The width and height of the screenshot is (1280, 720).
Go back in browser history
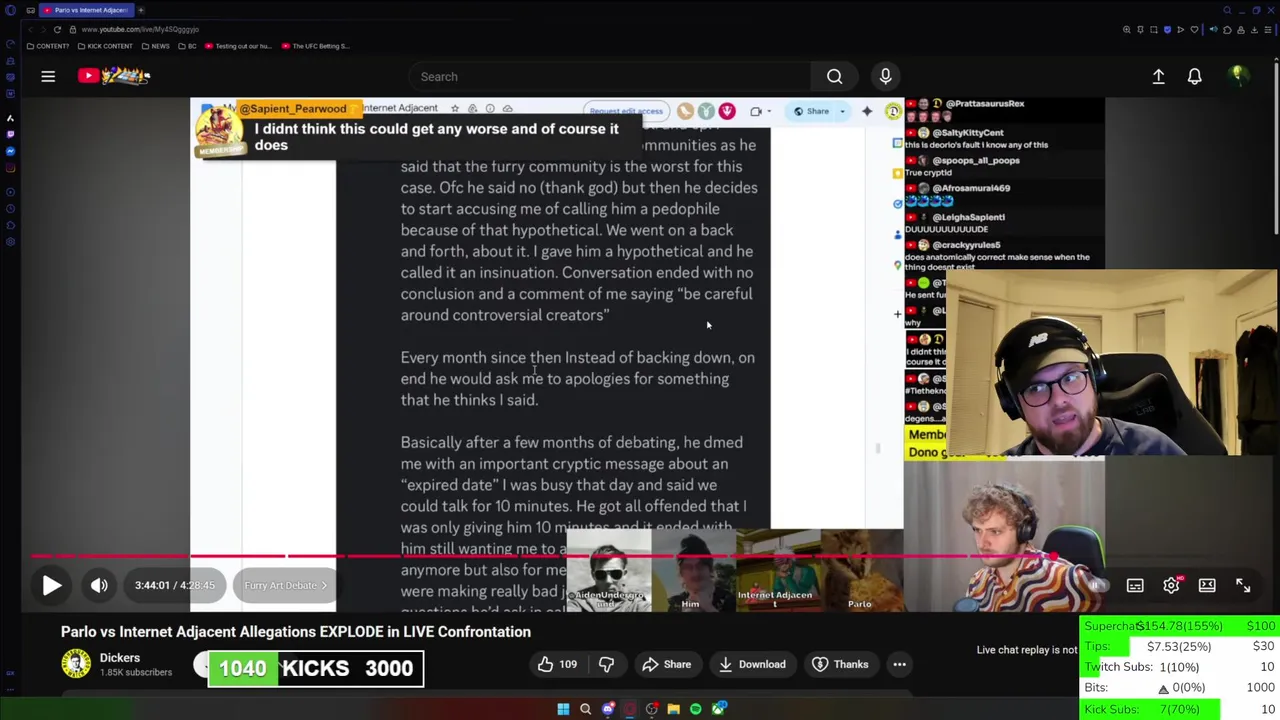30,29
